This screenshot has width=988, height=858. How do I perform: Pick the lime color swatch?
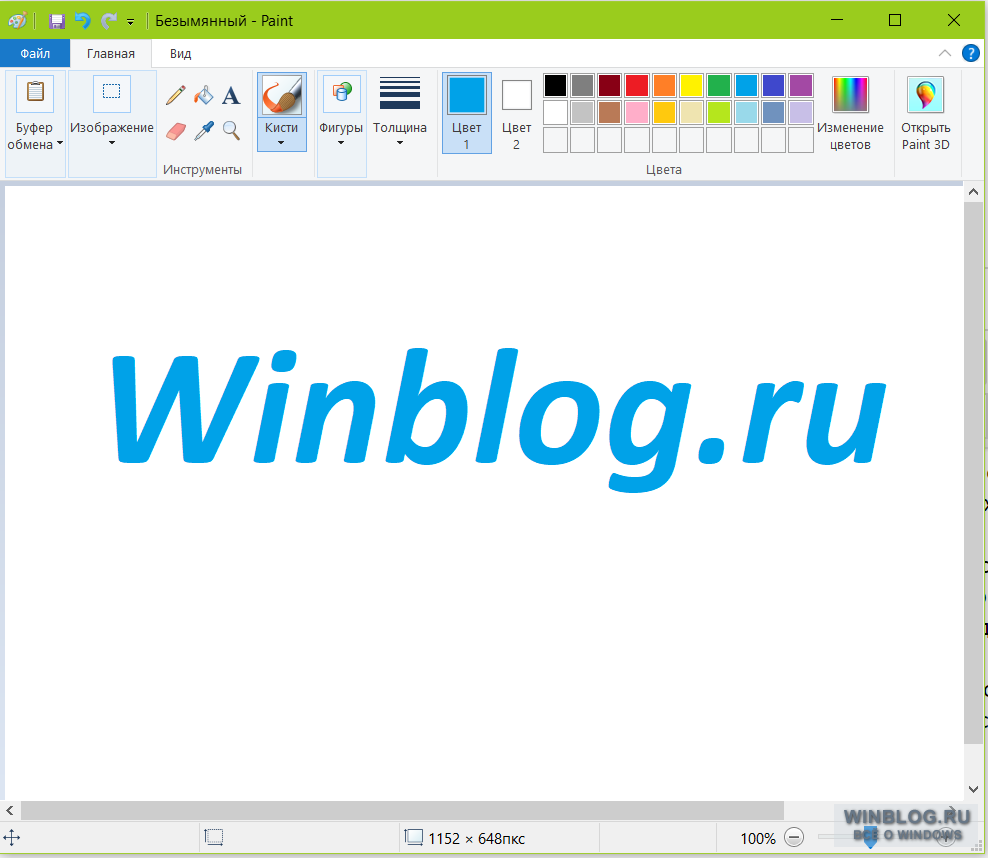click(719, 113)
